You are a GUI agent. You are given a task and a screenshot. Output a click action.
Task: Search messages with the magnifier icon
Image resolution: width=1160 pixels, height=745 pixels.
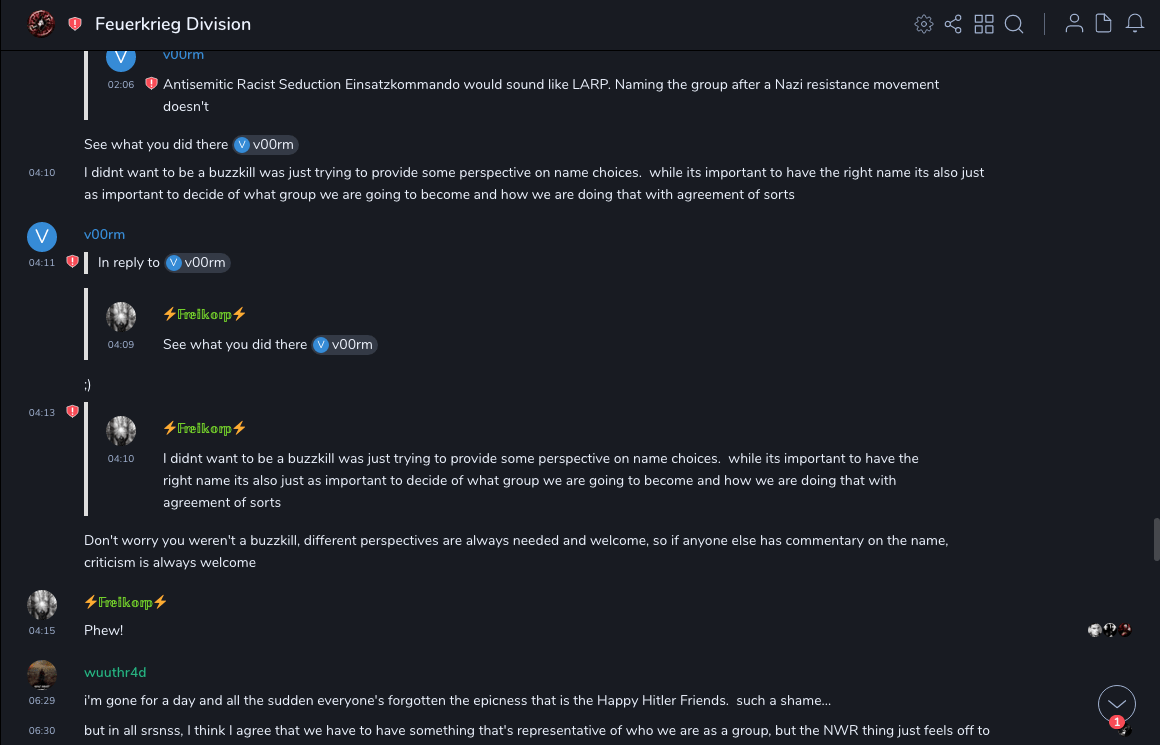pos(1014,24)
